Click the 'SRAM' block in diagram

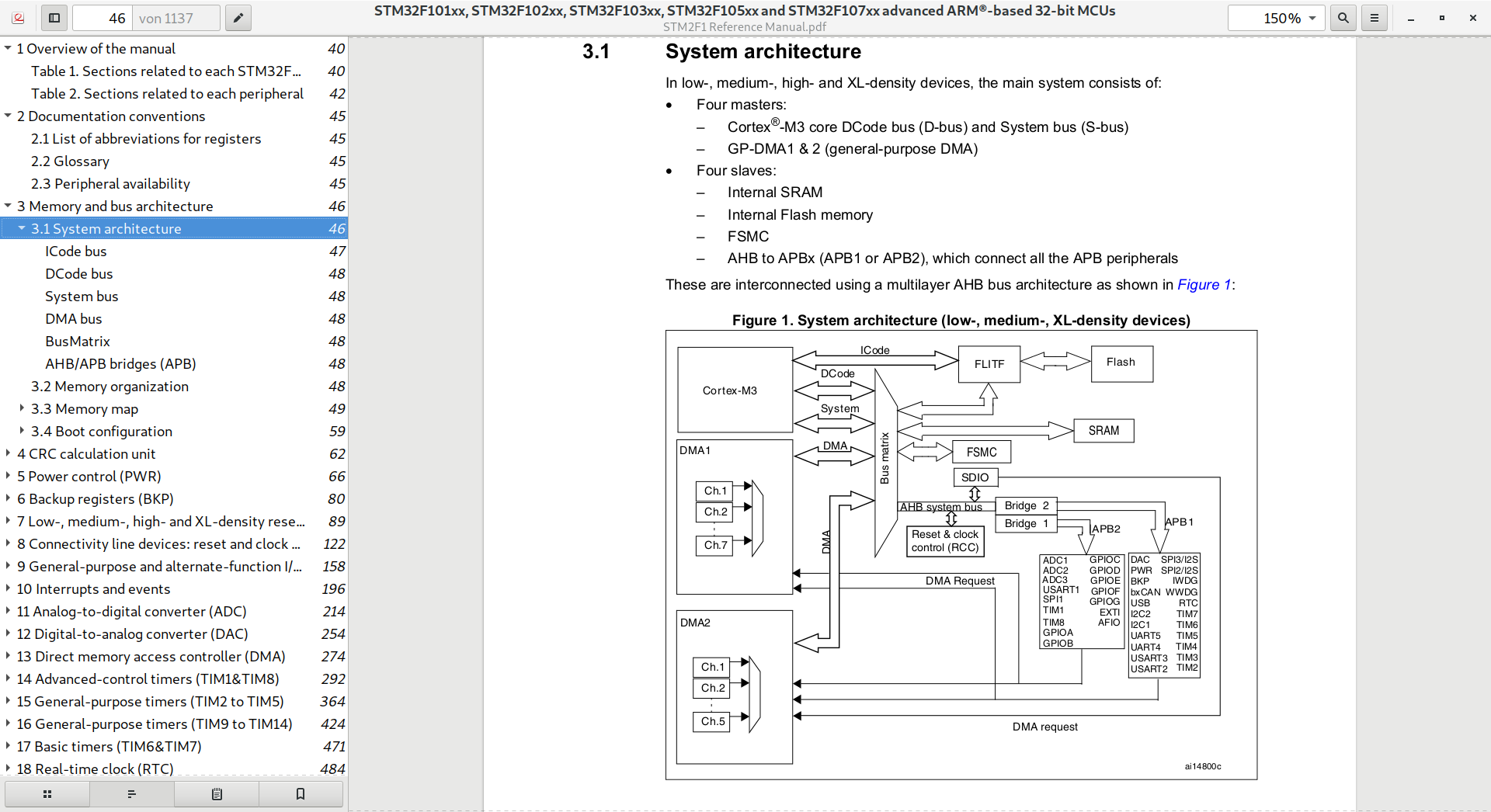coord(1103,431)
